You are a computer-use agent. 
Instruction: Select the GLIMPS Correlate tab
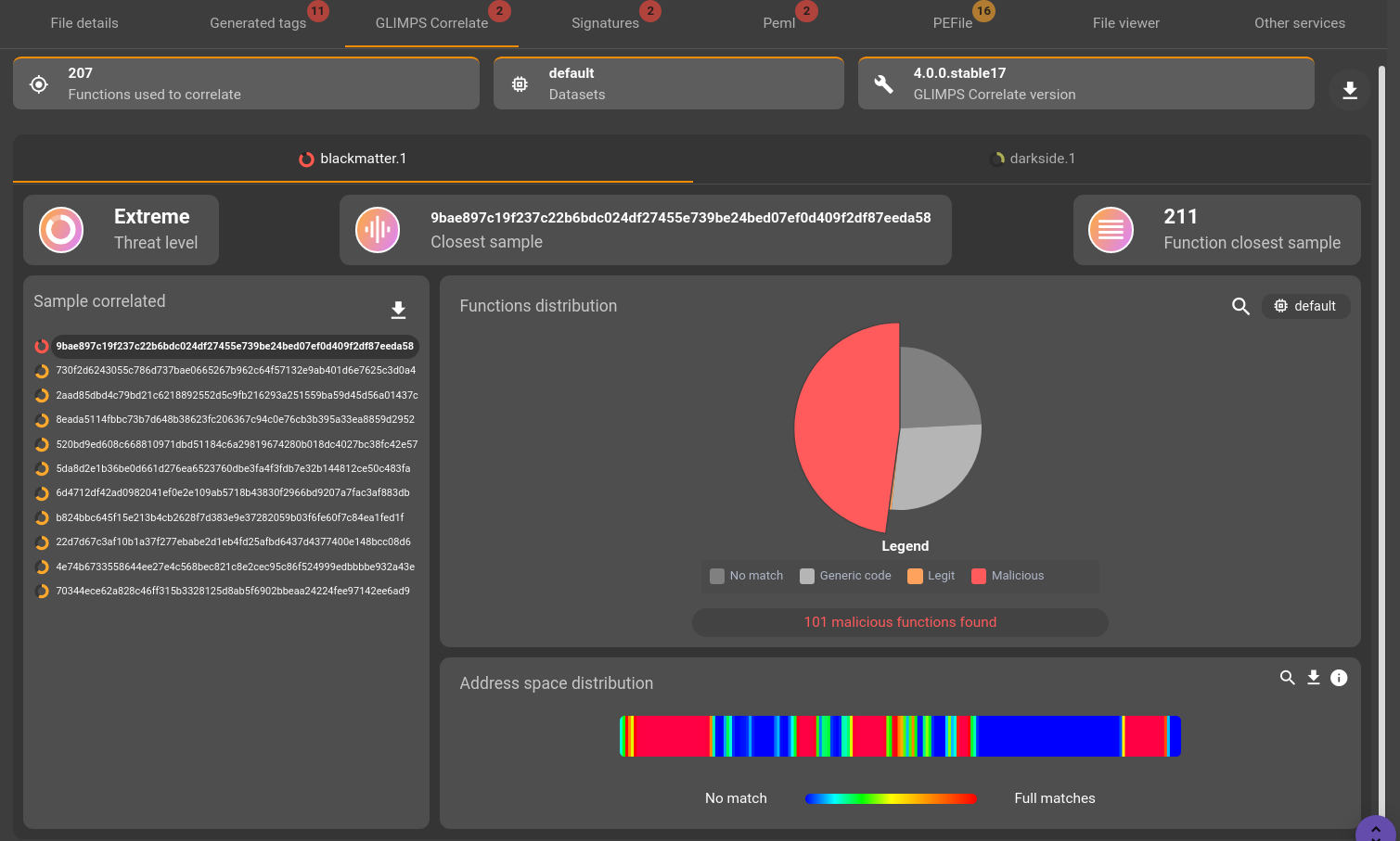tap(431, 23)
